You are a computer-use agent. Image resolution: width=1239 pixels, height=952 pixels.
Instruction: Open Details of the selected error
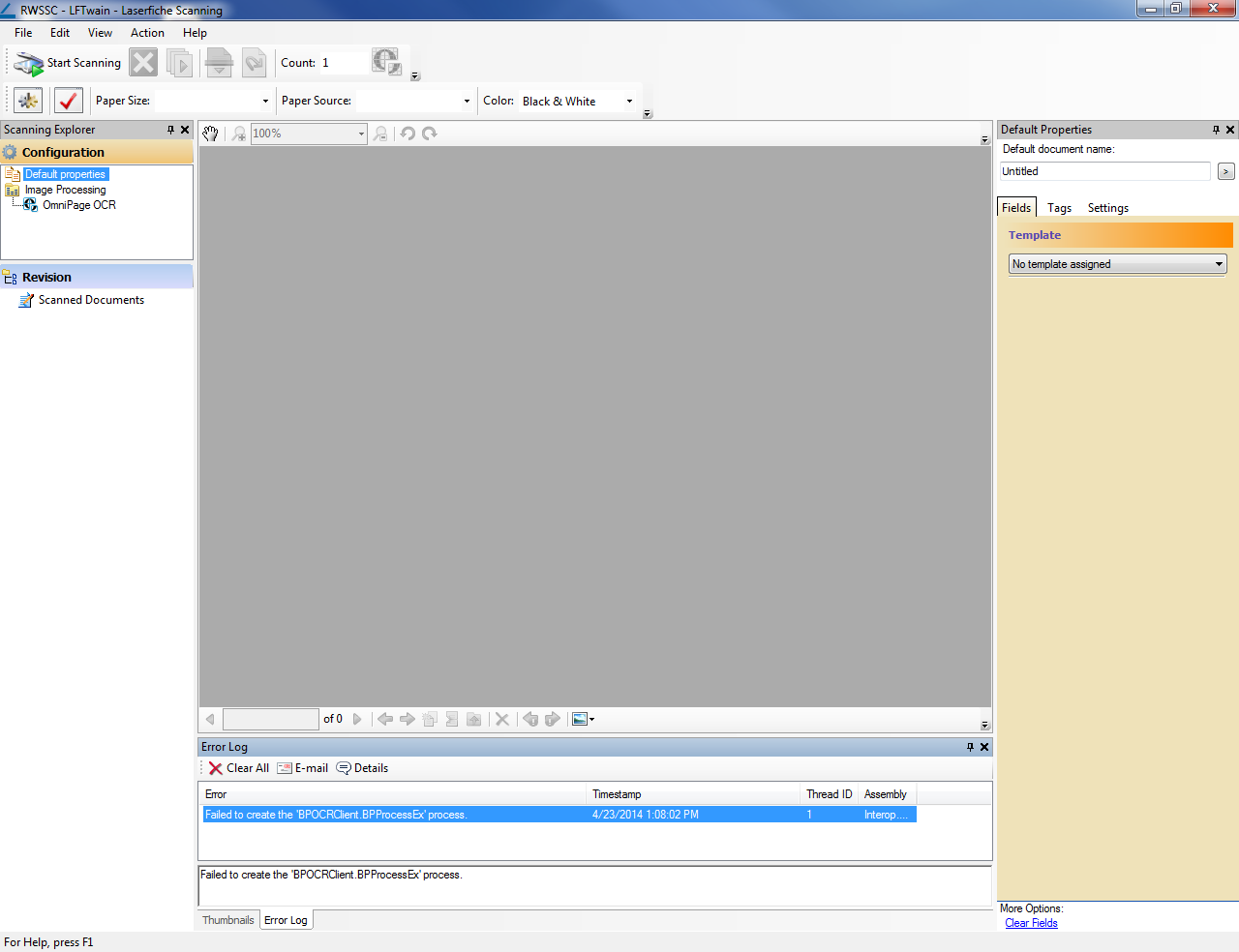point(362,768)
